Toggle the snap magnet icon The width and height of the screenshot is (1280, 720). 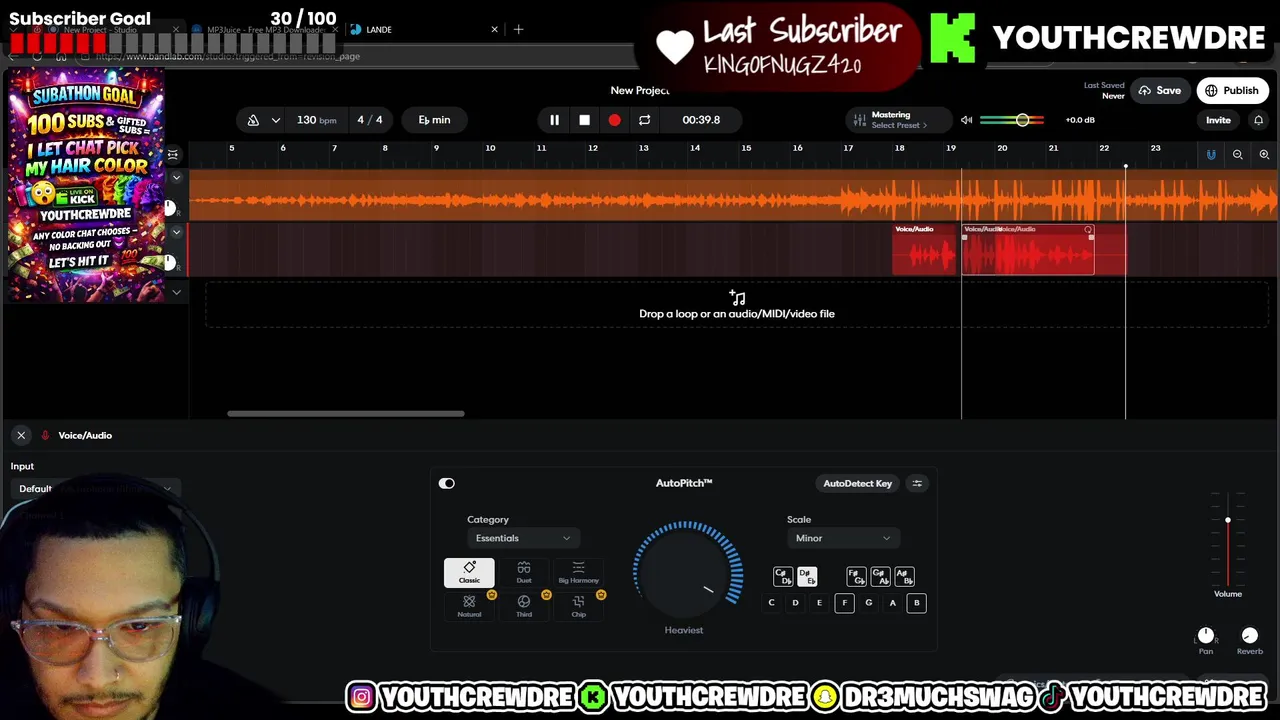(1211, 154)
